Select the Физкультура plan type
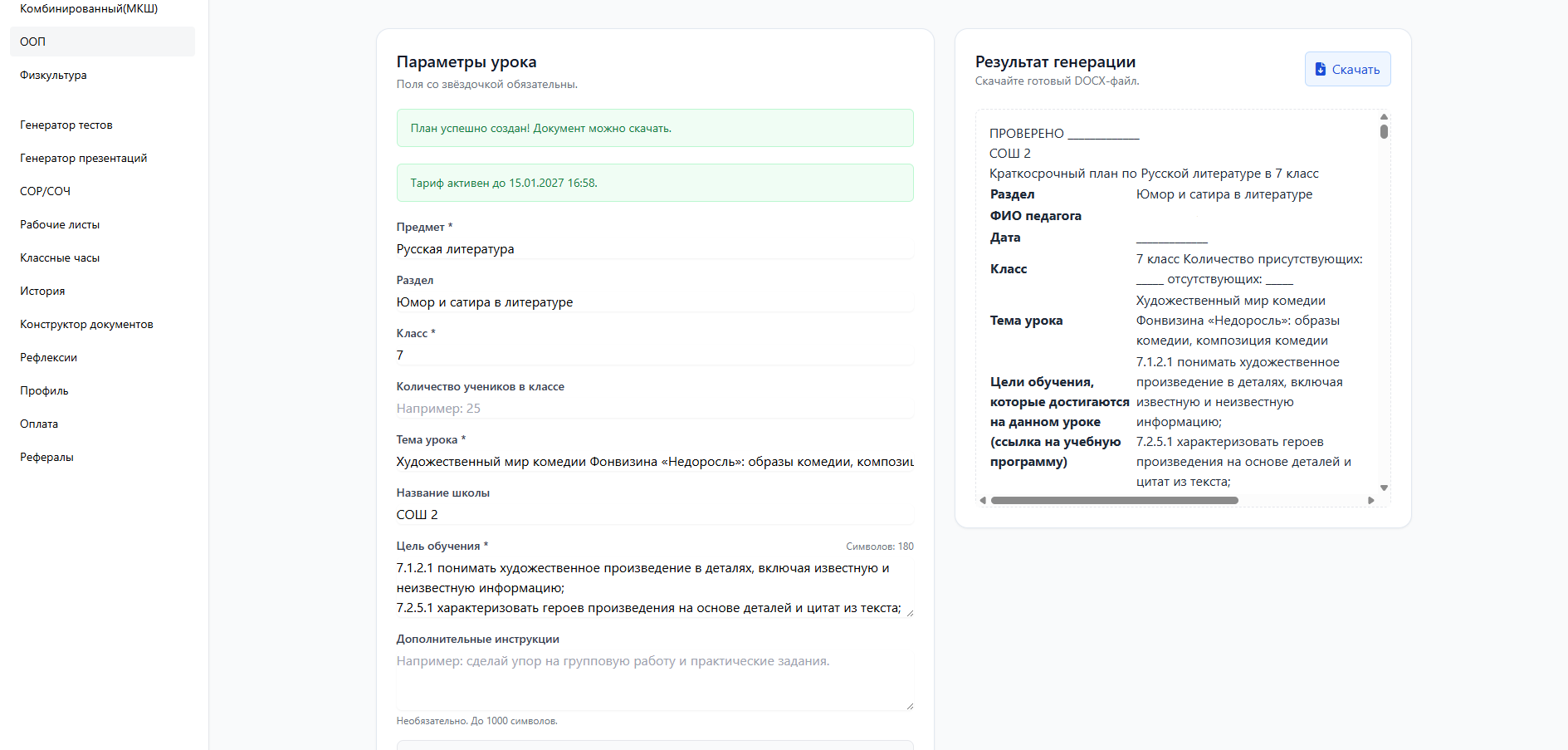This screenshot has height=750, width=1568. coord(54,75)
